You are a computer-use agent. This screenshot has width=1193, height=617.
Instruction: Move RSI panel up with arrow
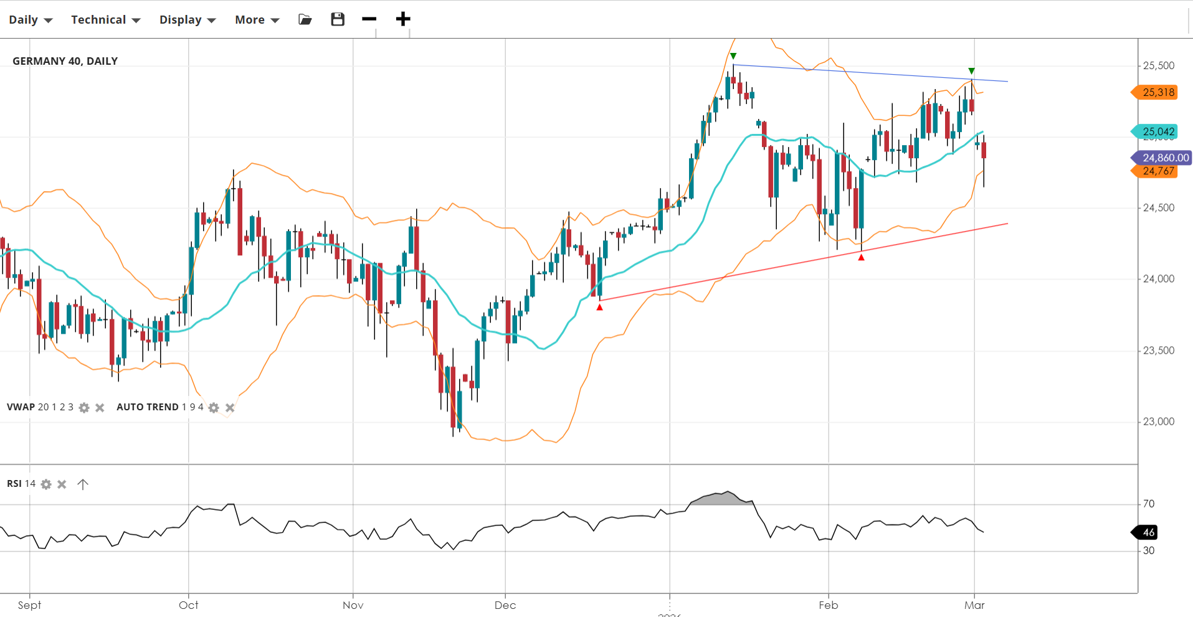83,485
